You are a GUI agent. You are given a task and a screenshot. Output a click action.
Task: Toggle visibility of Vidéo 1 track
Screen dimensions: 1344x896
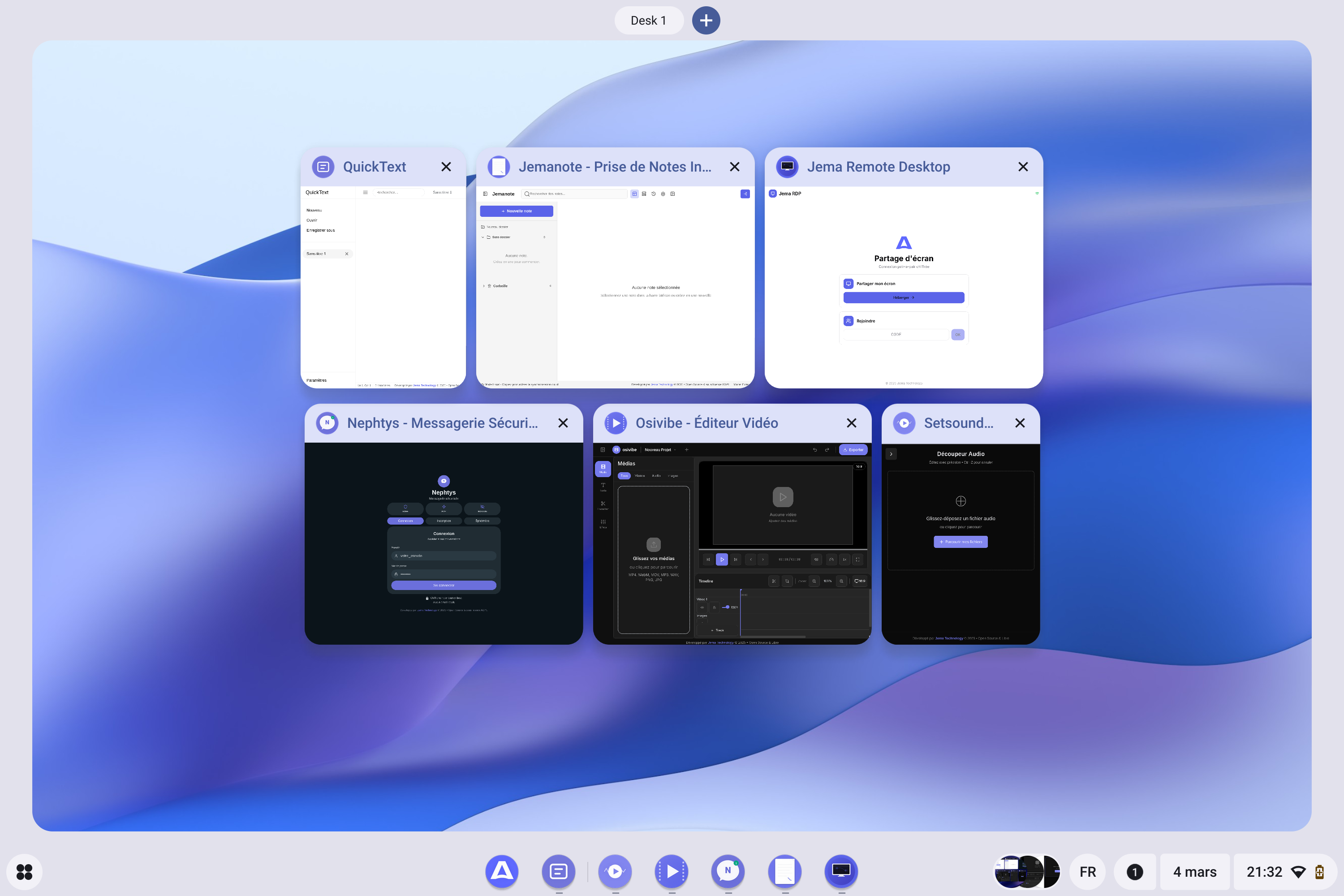click(x=702, y=607)
